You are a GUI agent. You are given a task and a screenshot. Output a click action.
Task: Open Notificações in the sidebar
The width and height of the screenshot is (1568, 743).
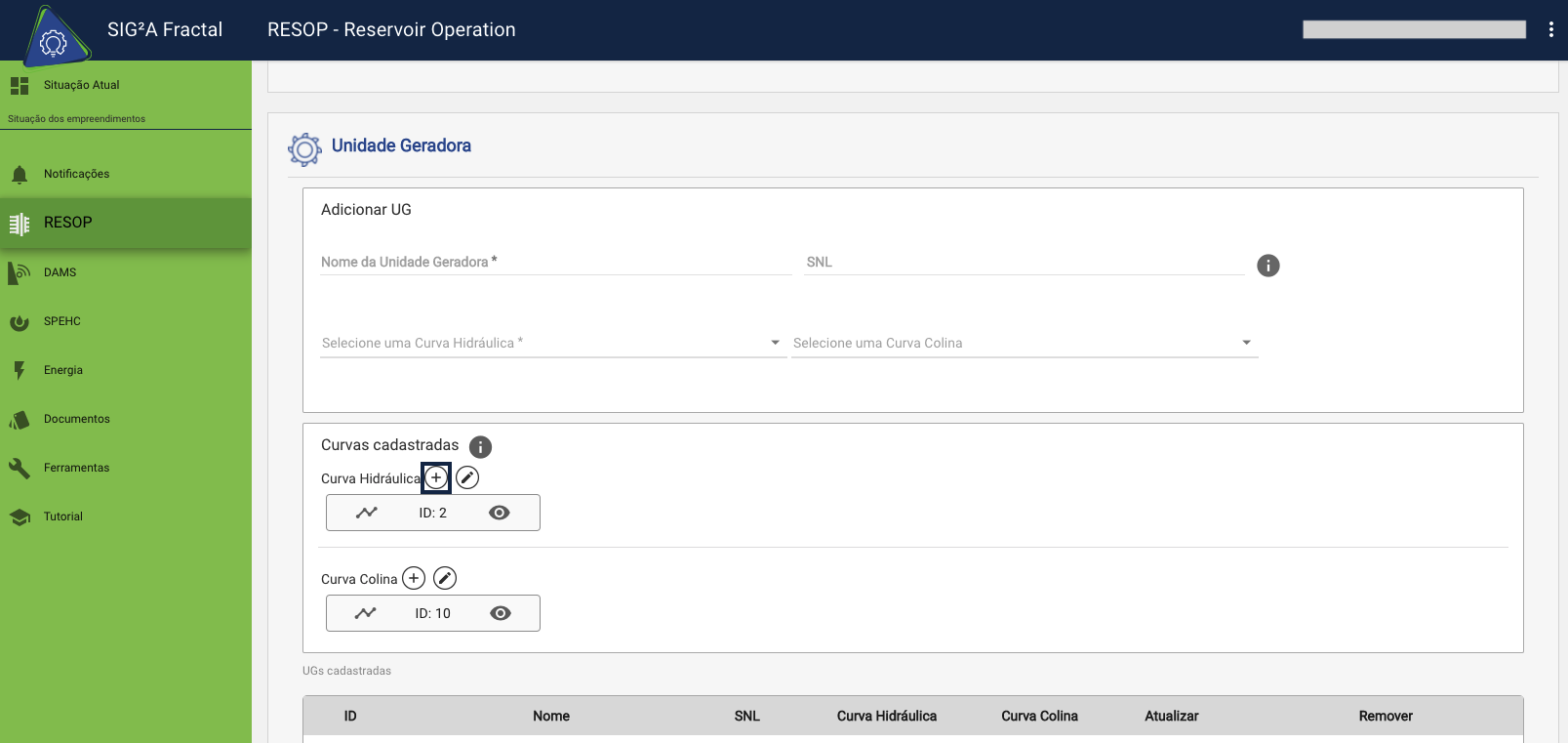pyautogui.click(x=76, y=174)
